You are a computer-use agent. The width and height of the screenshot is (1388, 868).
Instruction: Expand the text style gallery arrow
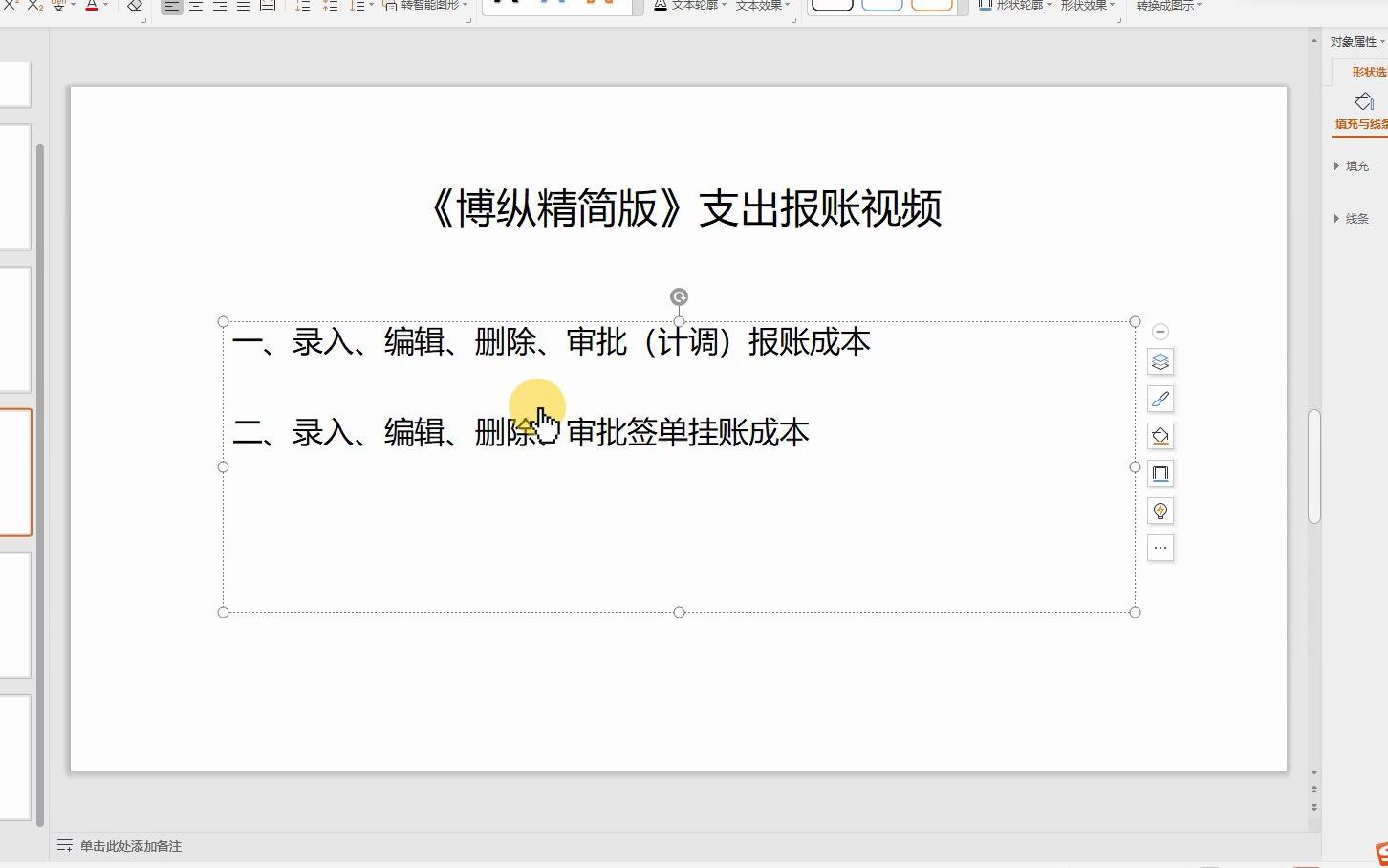click(x=638, y=6)
